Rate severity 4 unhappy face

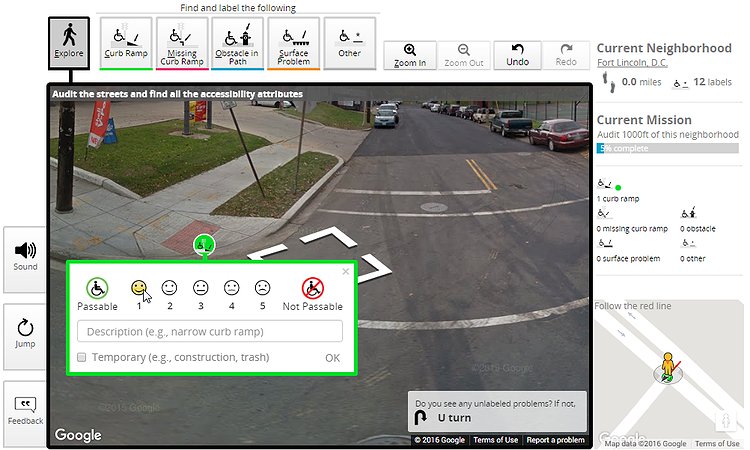pyautogui.click(x=232, y=287)
